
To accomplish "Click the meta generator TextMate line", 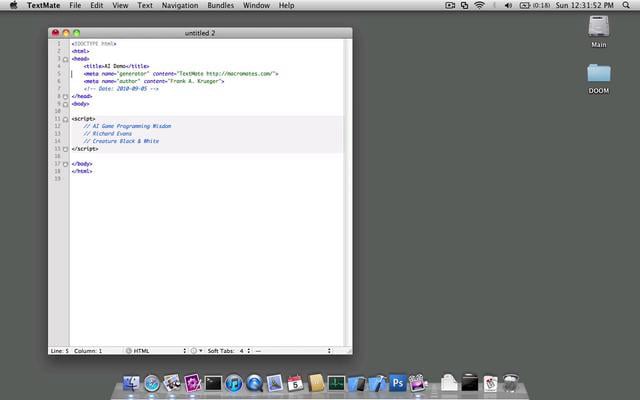I will coord(181,74).
